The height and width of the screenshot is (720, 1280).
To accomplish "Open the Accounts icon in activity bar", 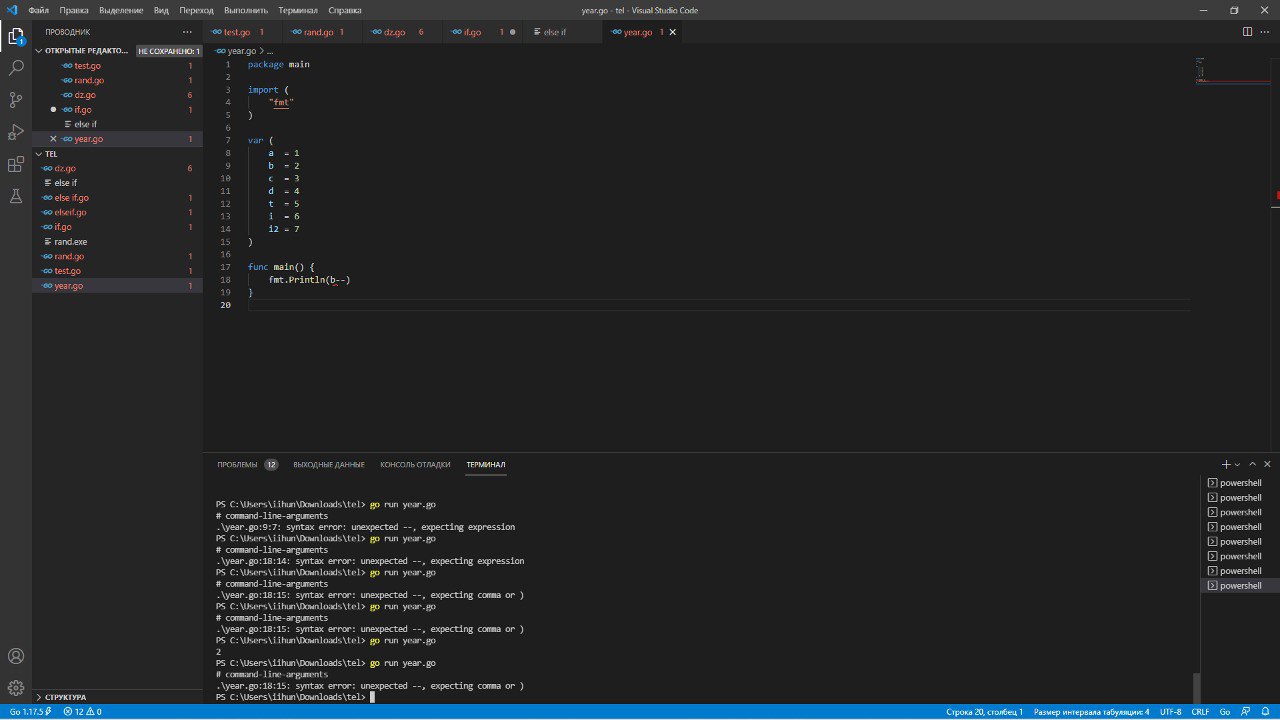I will [16, 657].
